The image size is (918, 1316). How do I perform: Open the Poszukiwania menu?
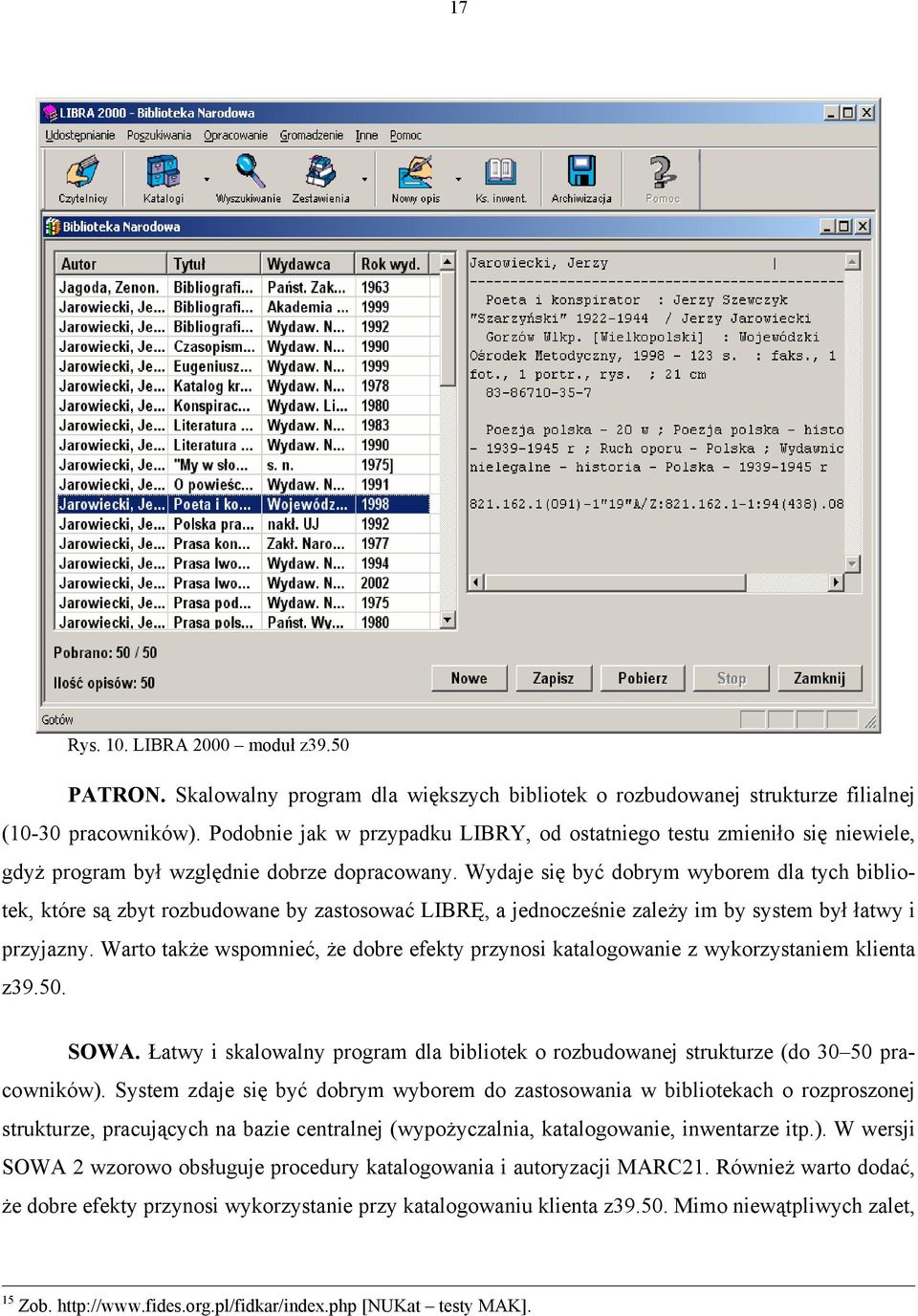point(159,136)
